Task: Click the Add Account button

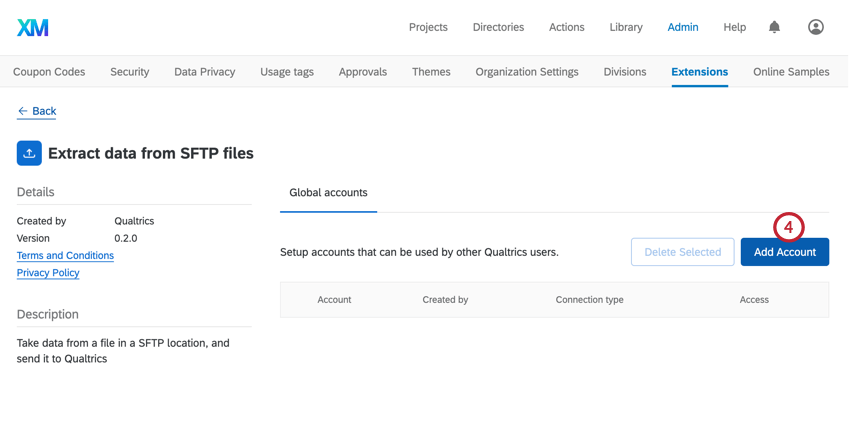Action: tap(784, 252)
